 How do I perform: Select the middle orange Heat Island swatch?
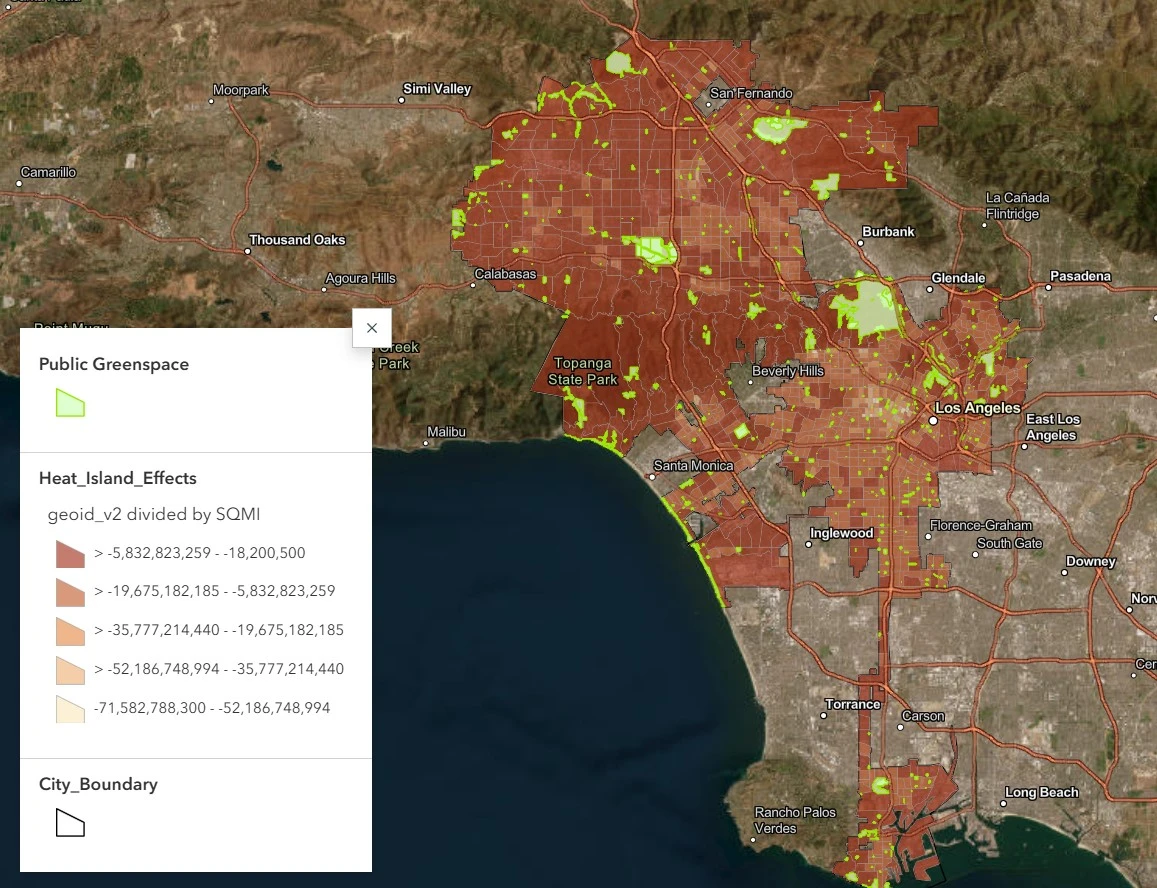tap(70, 631)
